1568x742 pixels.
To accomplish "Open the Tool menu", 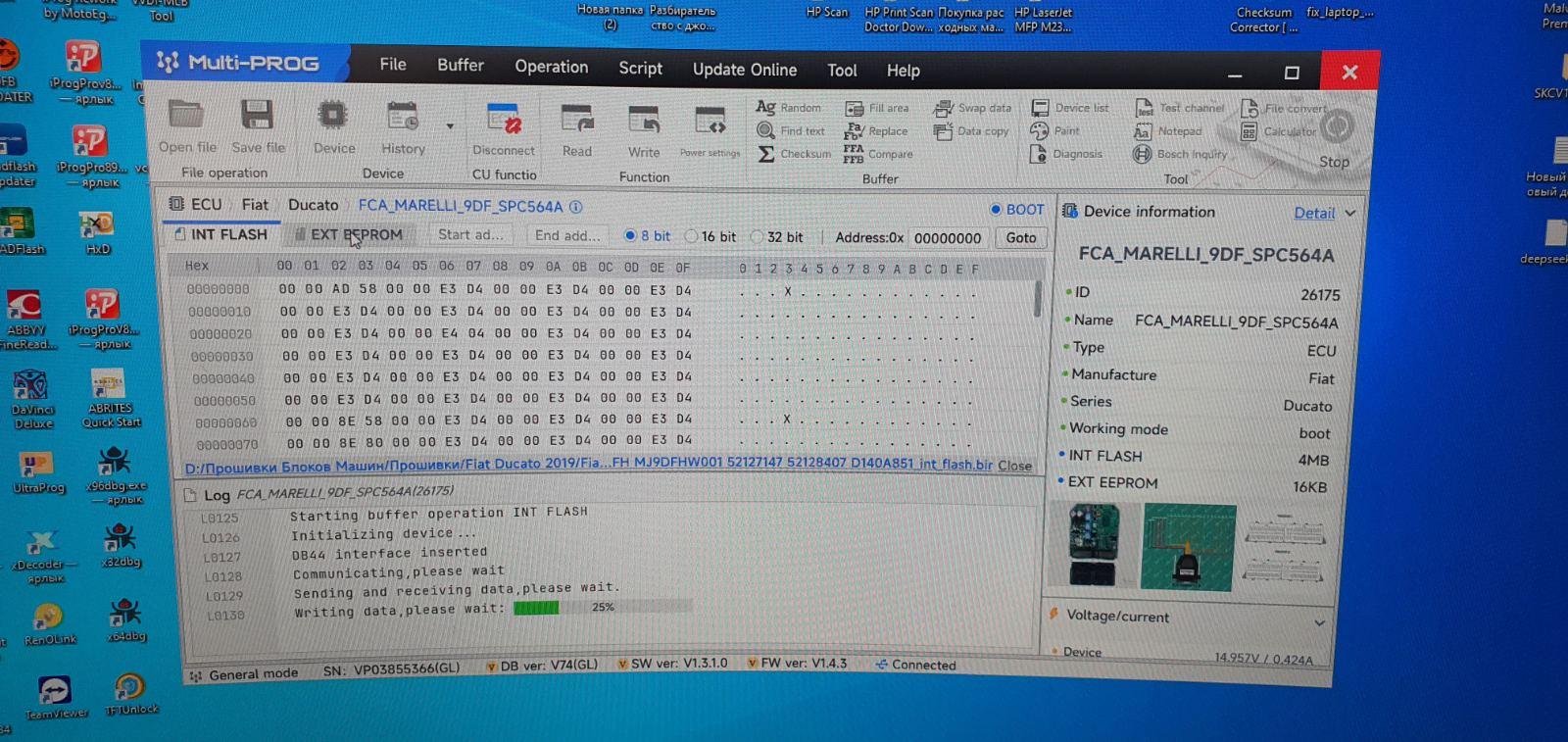I will pos(842,71).
